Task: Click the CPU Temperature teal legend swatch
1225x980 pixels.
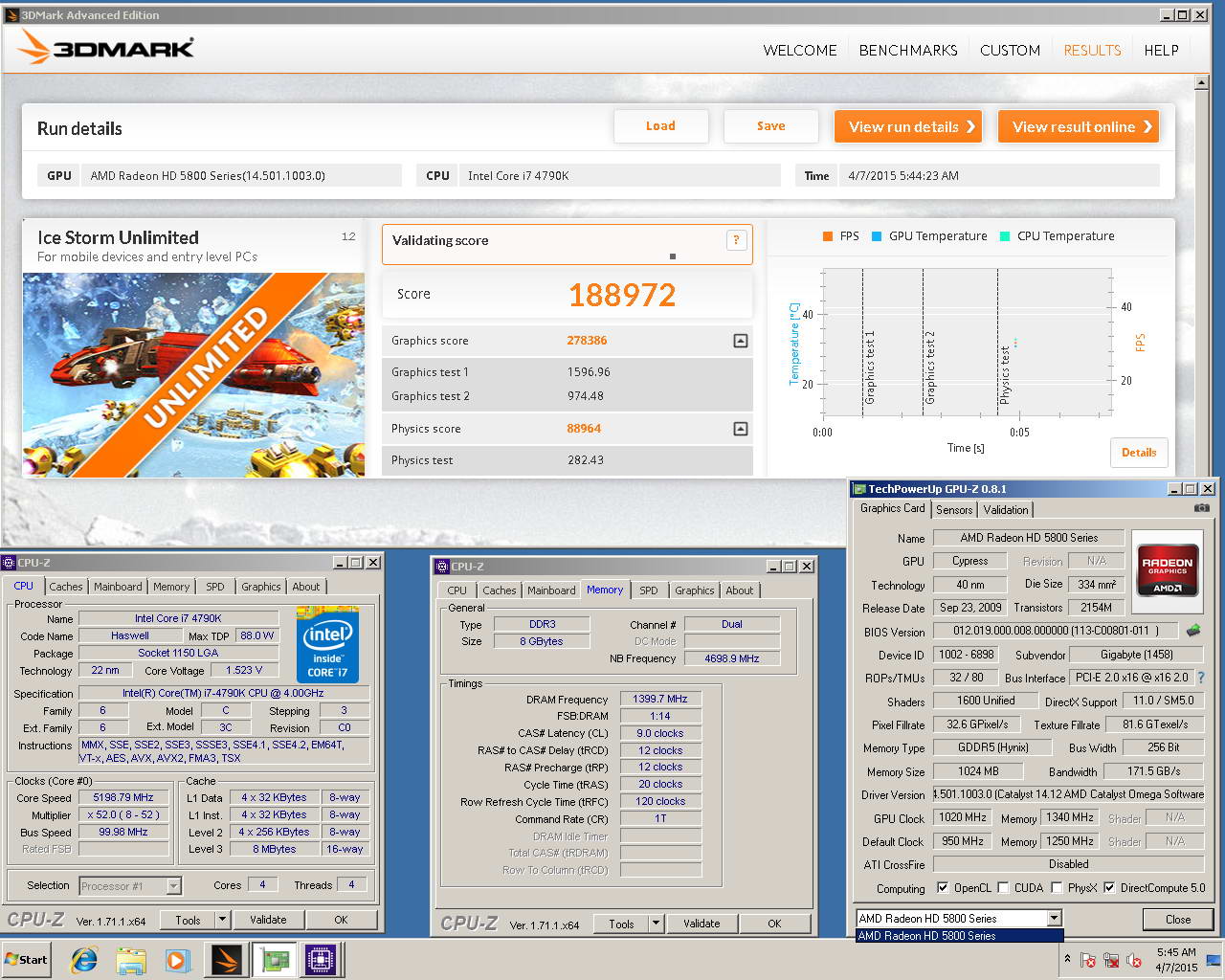Action: pos(1005,236)
